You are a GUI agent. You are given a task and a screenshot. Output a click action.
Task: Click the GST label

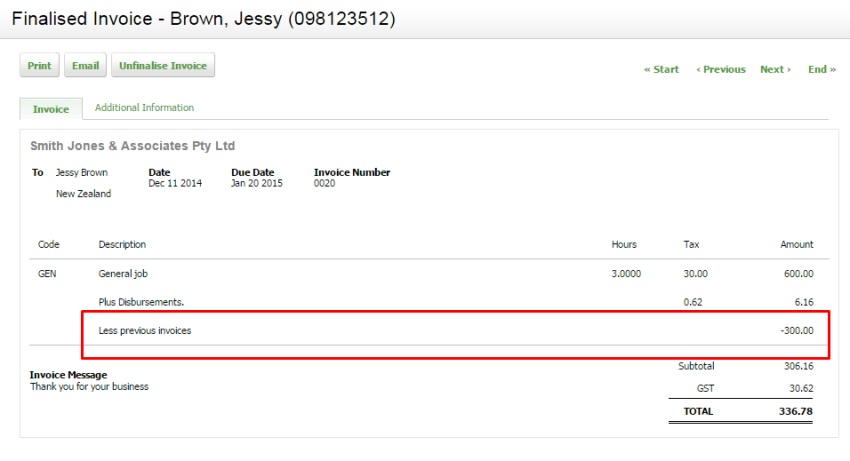tap(705, 388)
